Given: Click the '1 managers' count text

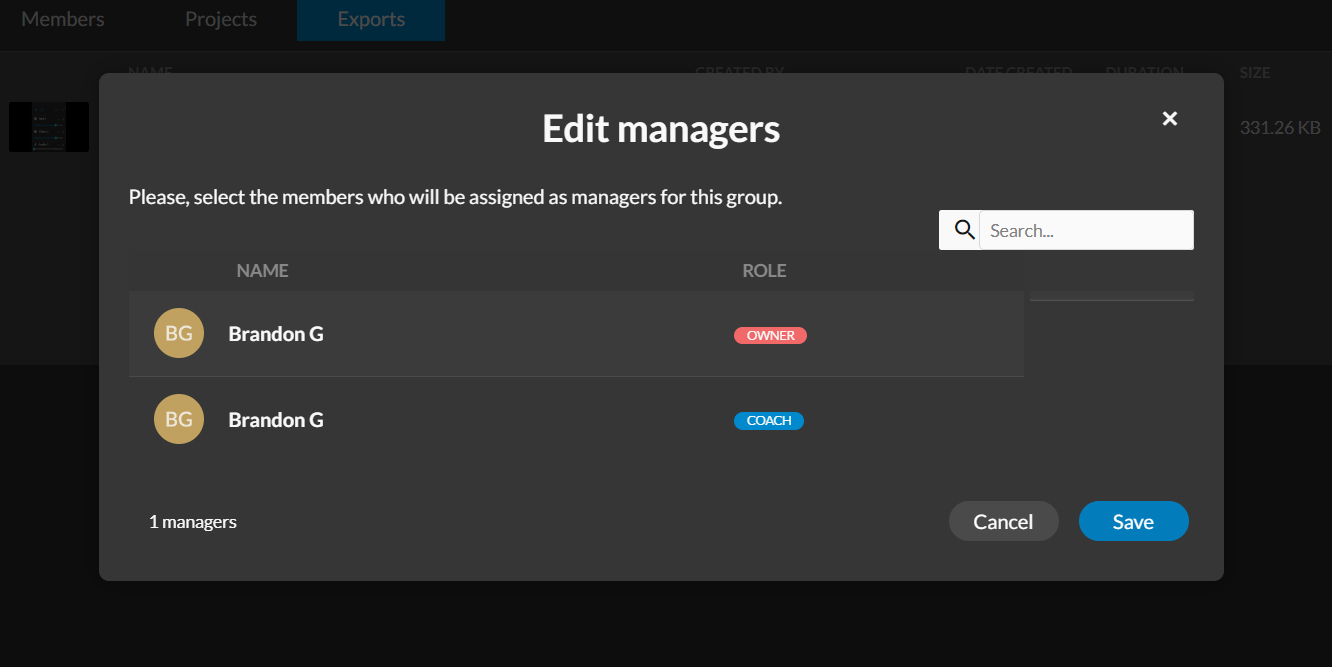Looking at the screenshot, I should 193,522.
